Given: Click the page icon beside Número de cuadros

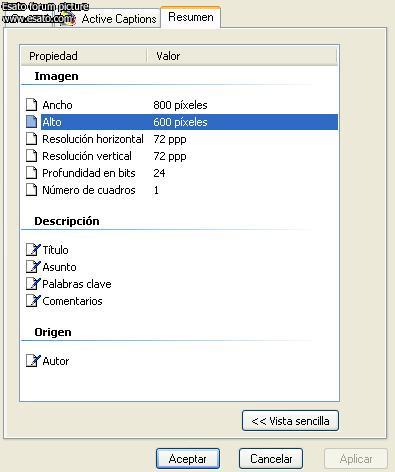Looking at the screenshot, I should (32, 190).
